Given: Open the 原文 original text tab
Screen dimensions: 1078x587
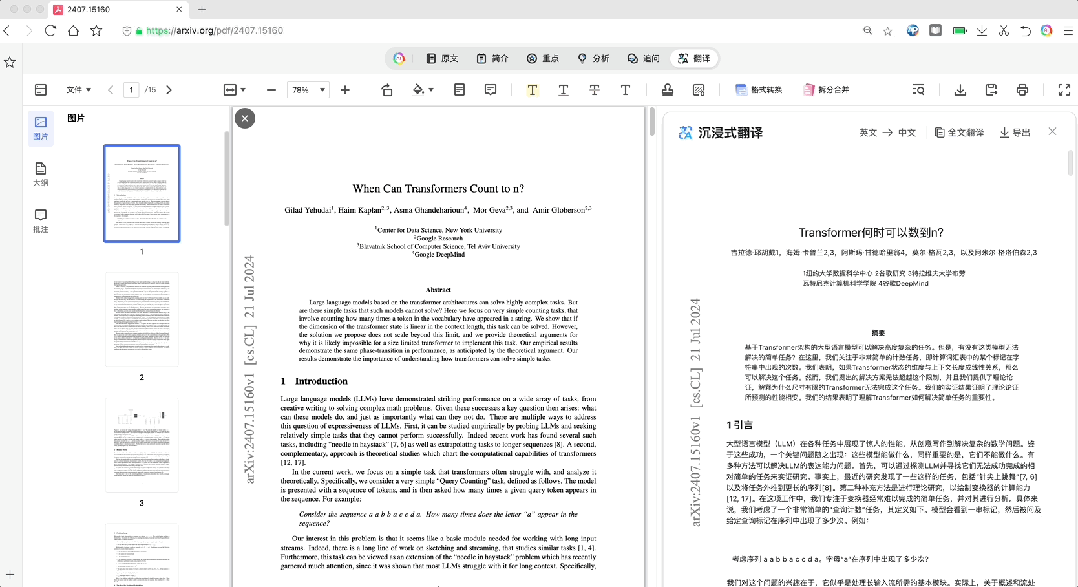Looking at the screenshot, I should coord(442,58).
